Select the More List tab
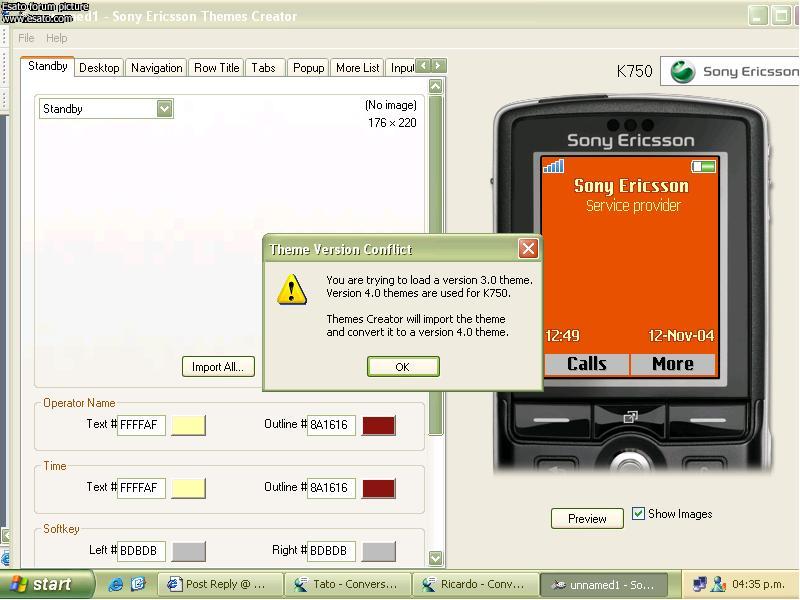This screenshot has height=600, width=800. coord(358,68)
